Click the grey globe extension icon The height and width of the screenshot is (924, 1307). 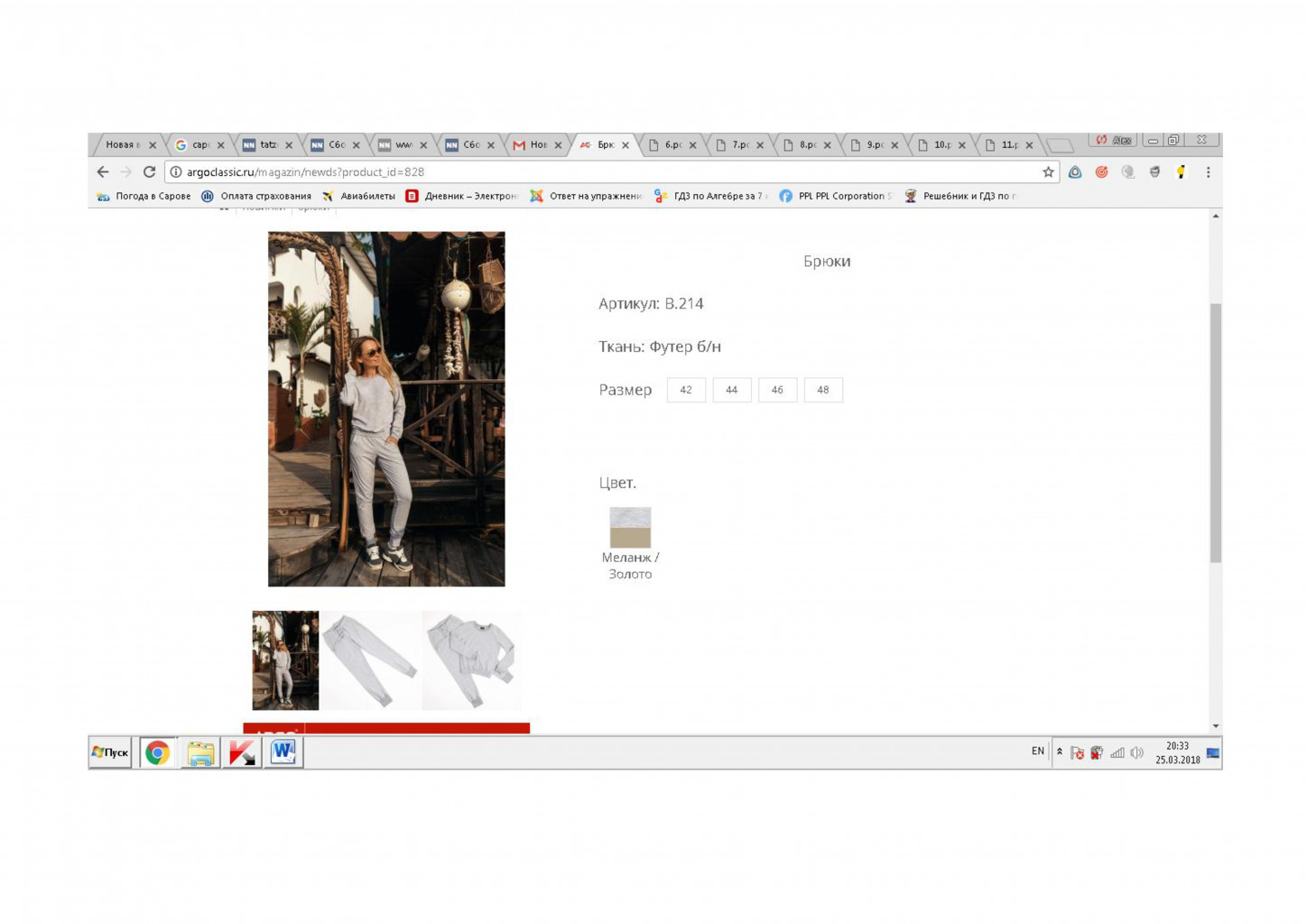1128,171
